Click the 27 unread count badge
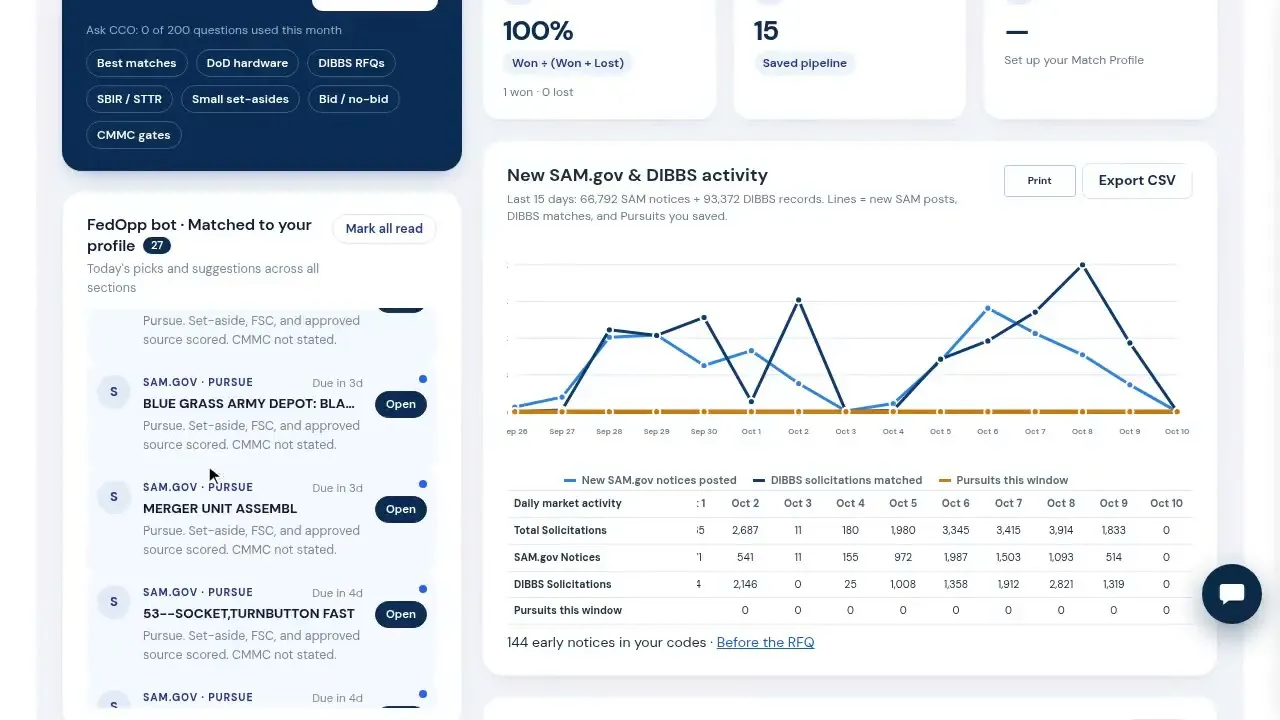This screenshot has width=1280, height=720. (x=157, y=246)
